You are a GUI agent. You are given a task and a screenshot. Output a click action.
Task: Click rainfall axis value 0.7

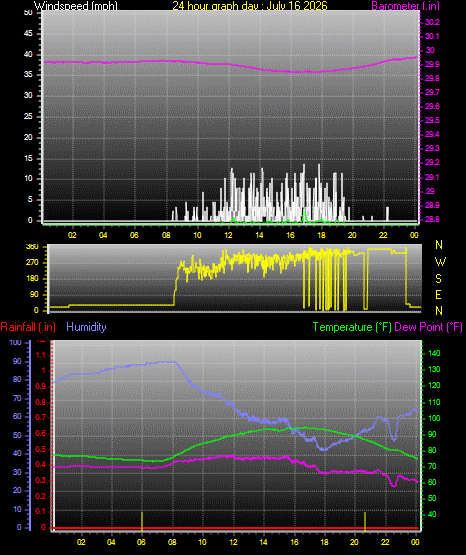[41, 417]
